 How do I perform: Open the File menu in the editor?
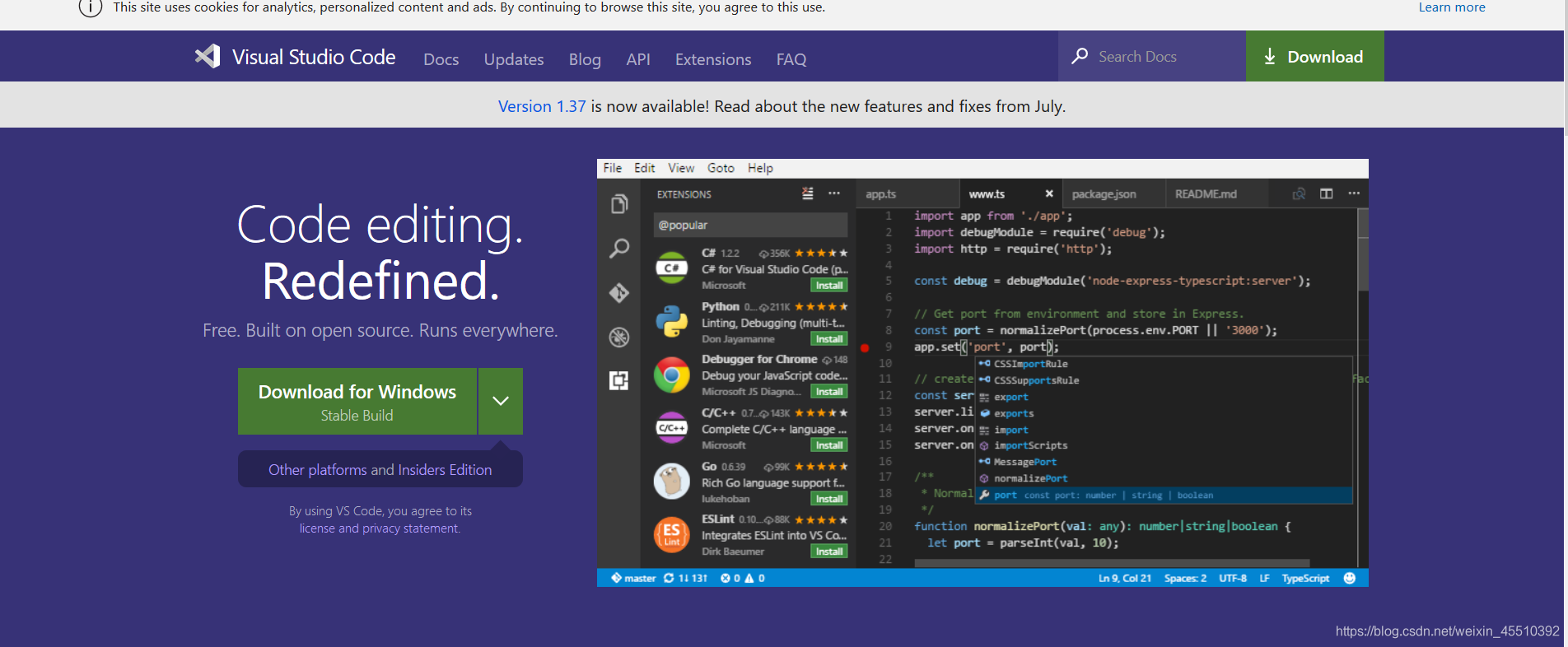click(x=613, y=168)
